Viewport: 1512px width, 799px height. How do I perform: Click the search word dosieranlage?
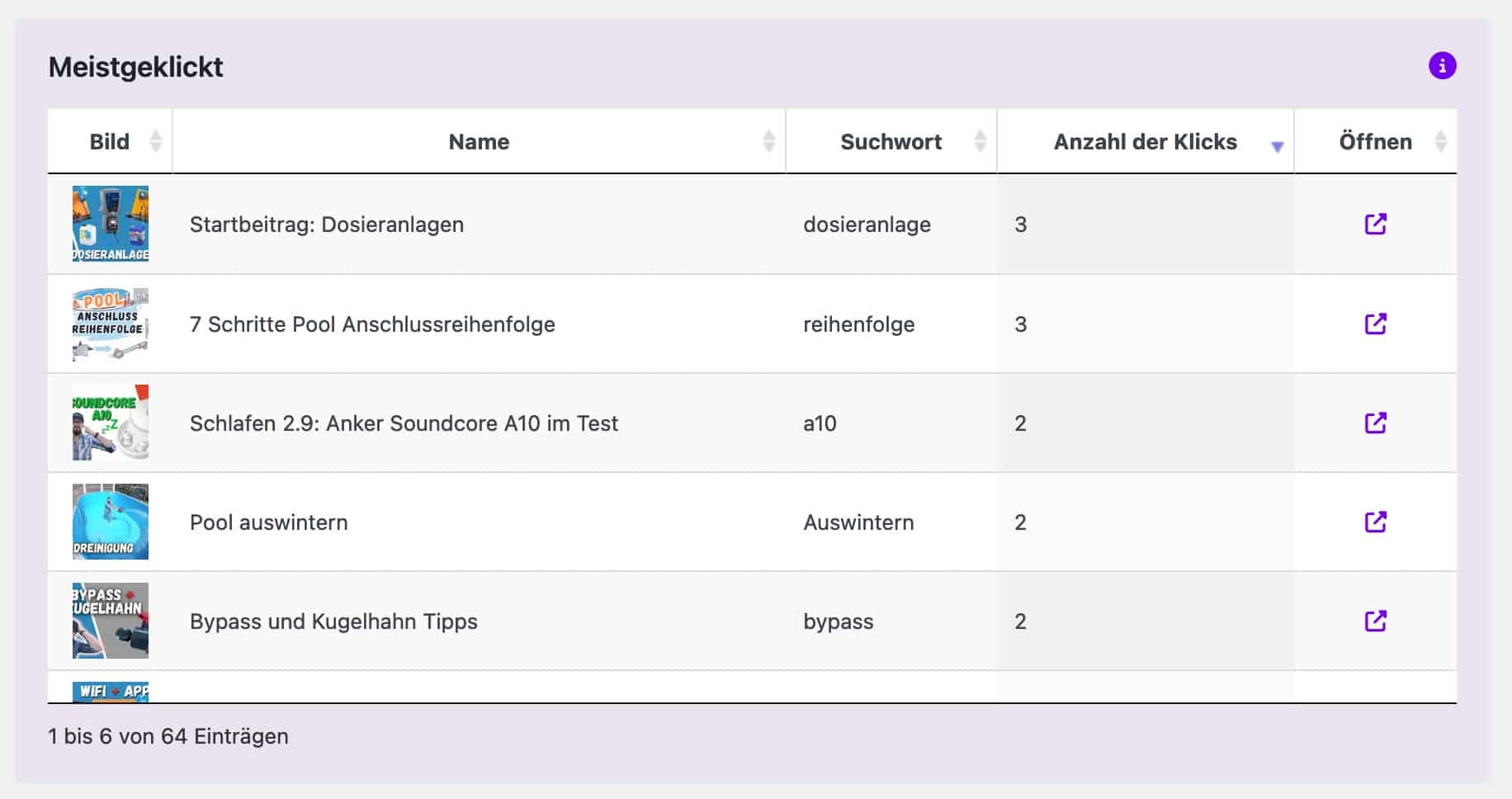[867, 225]
